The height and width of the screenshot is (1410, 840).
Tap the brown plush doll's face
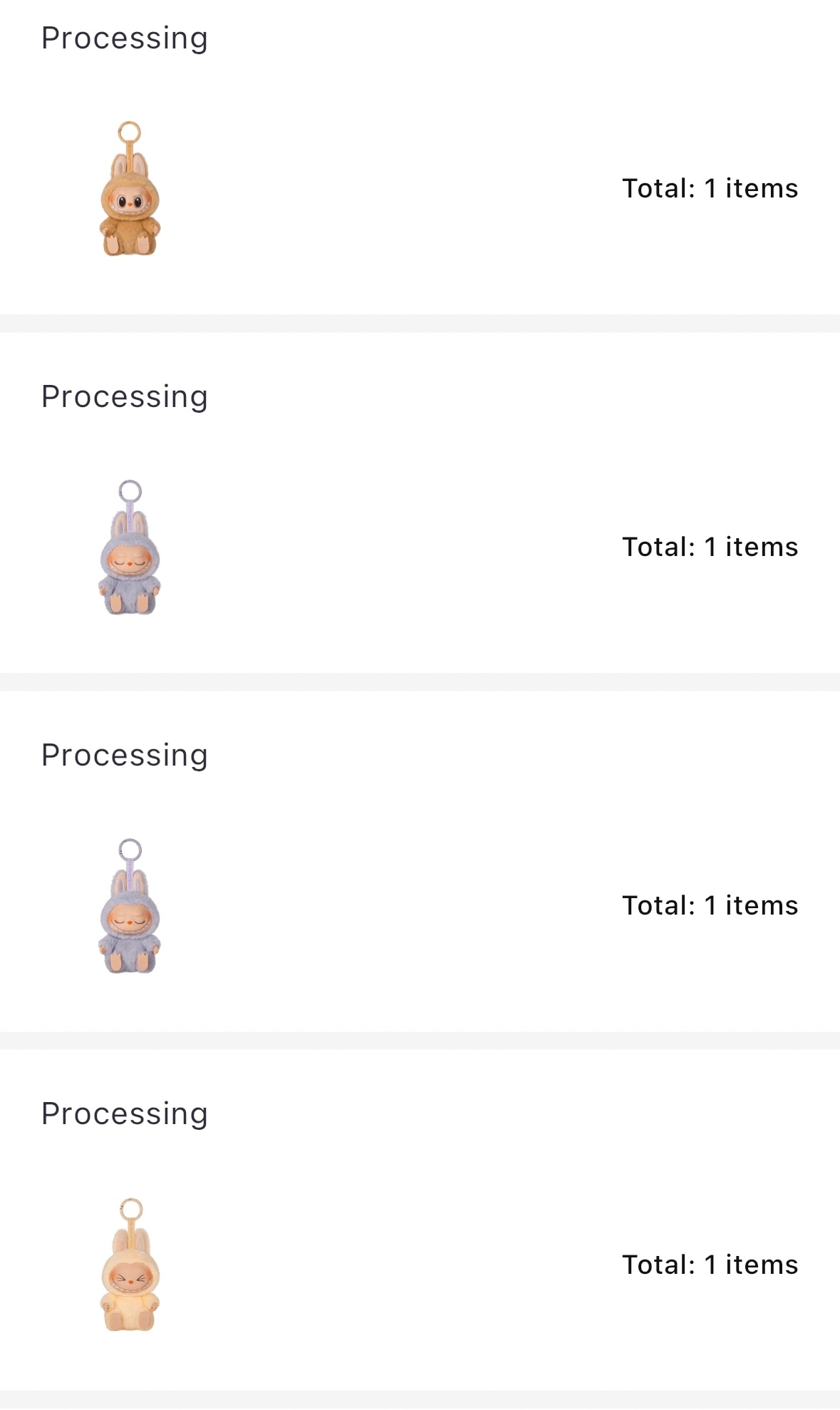coord(130,202)
